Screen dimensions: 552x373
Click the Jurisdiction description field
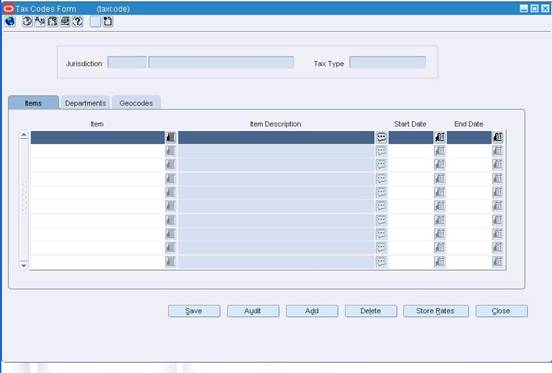click(221, 62)
